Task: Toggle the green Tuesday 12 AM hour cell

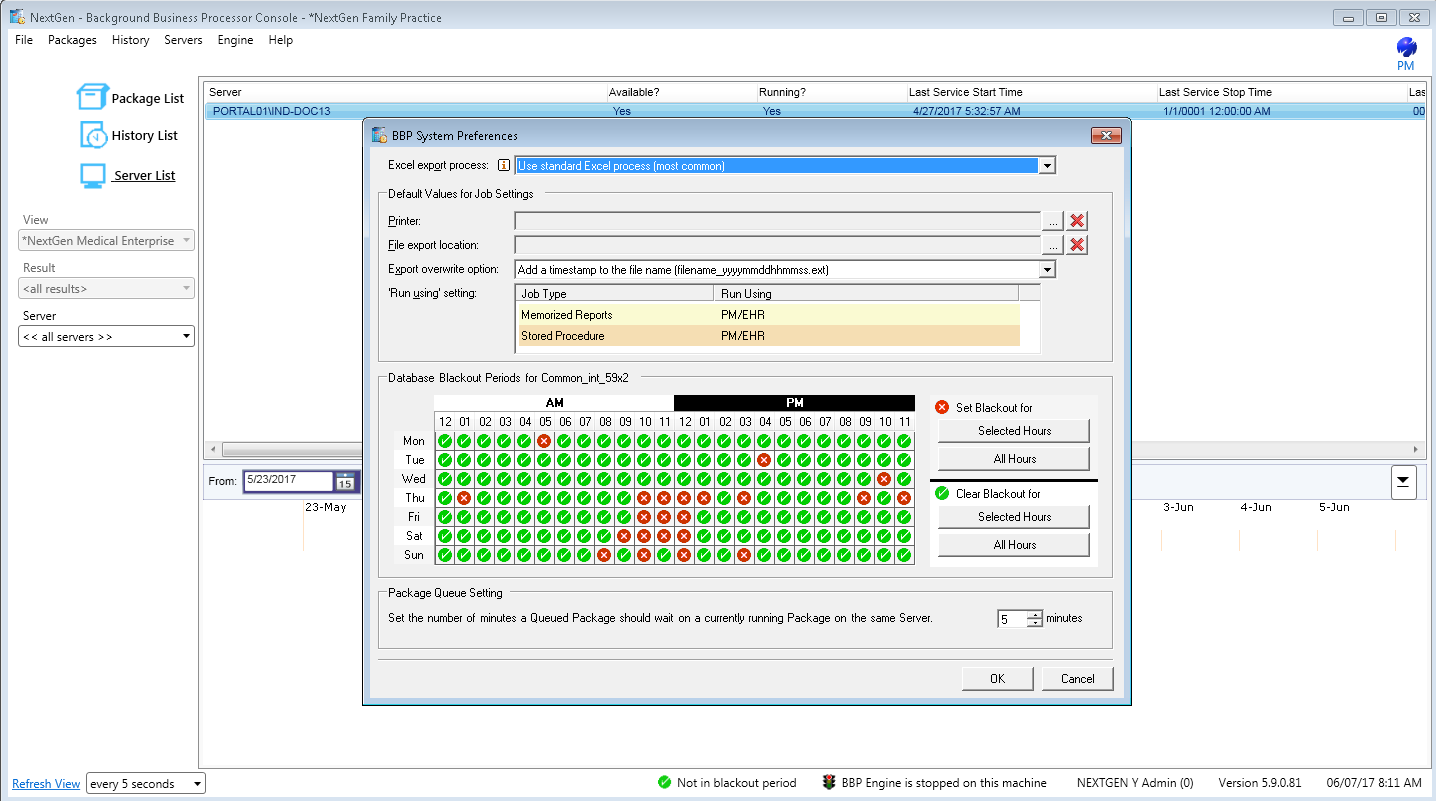Action: coord(444,460)
